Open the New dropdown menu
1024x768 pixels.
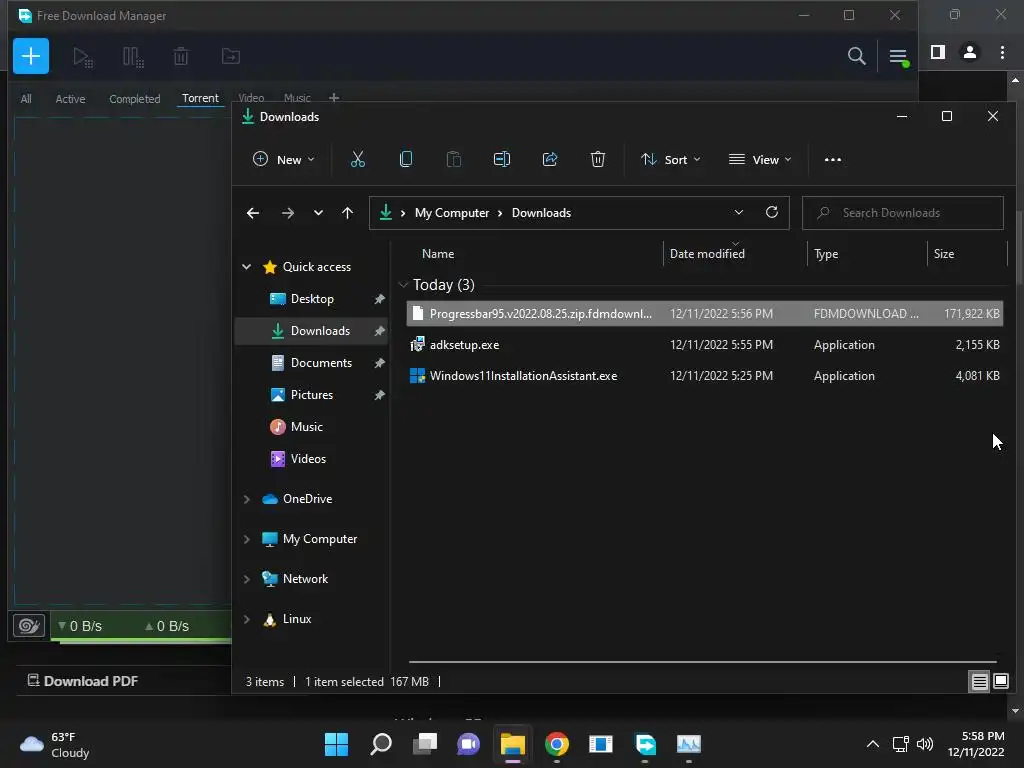point(283,159)
